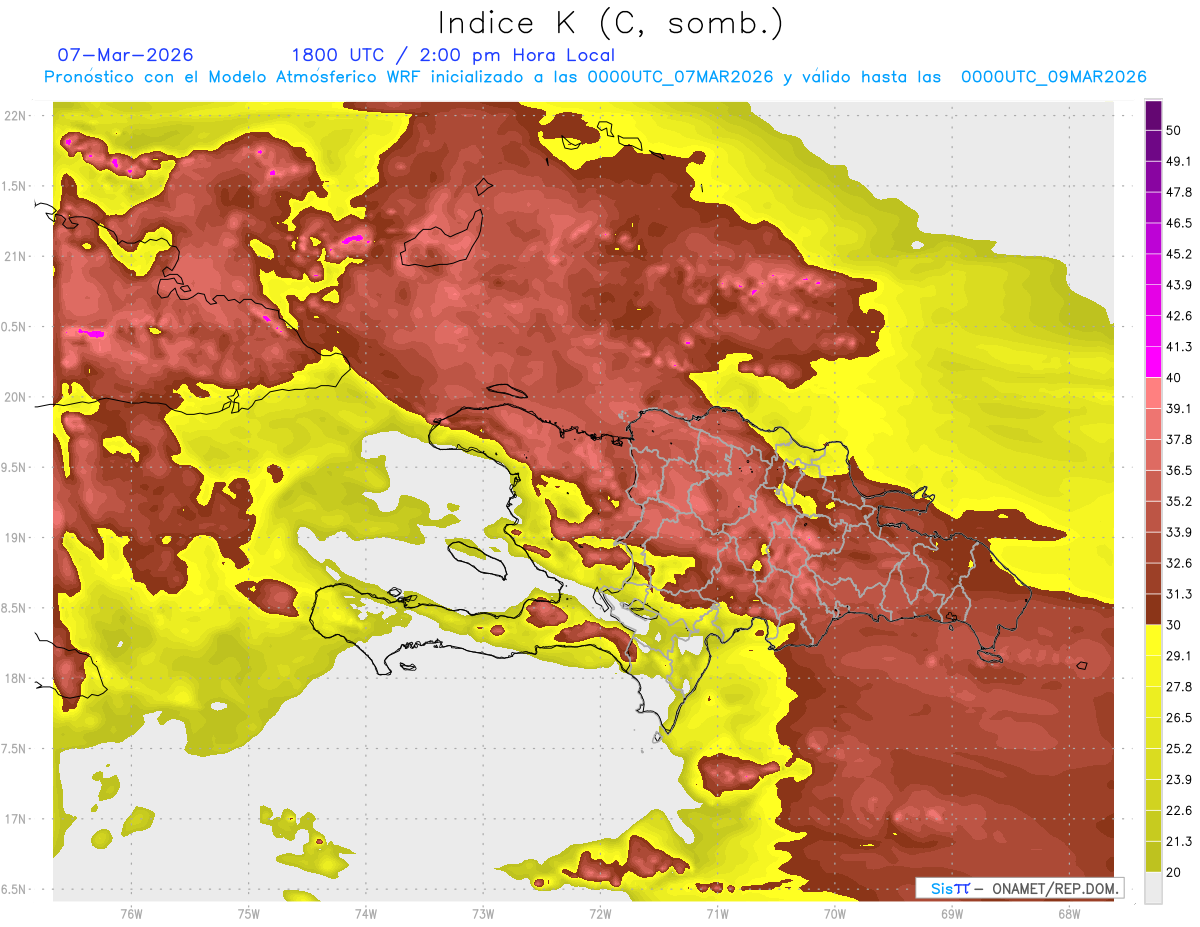The height and width of the screenshot is (927, 1200).
Task: Pick the colorbar value "40"
Action: tap(1174, 377)
